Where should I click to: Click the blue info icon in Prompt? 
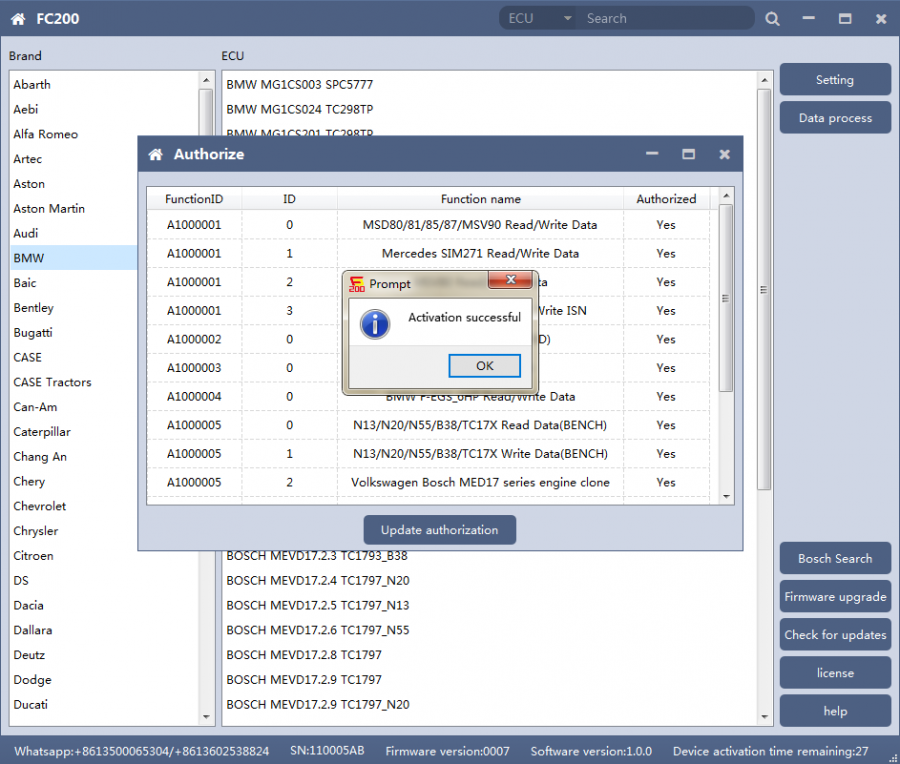tap(375, 323)
